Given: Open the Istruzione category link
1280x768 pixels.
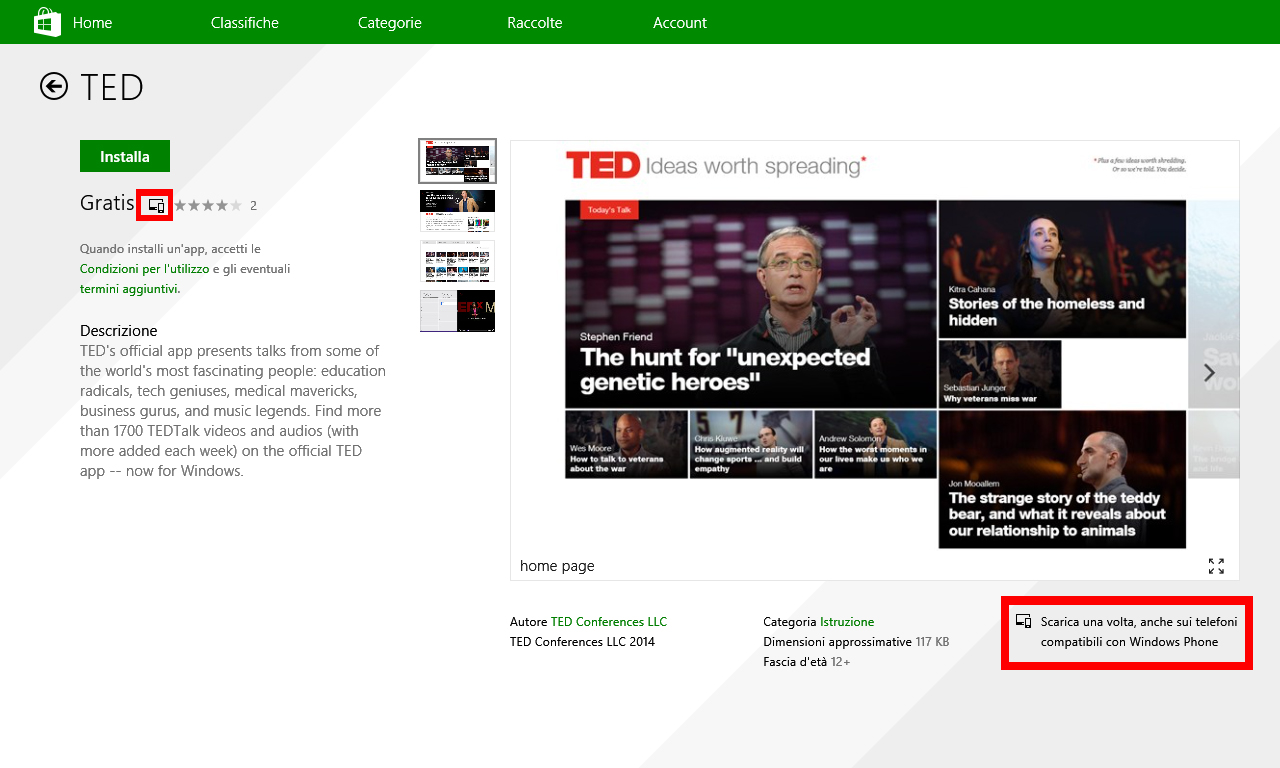Looking at the screenshot, I should click(x=846, y=621).
